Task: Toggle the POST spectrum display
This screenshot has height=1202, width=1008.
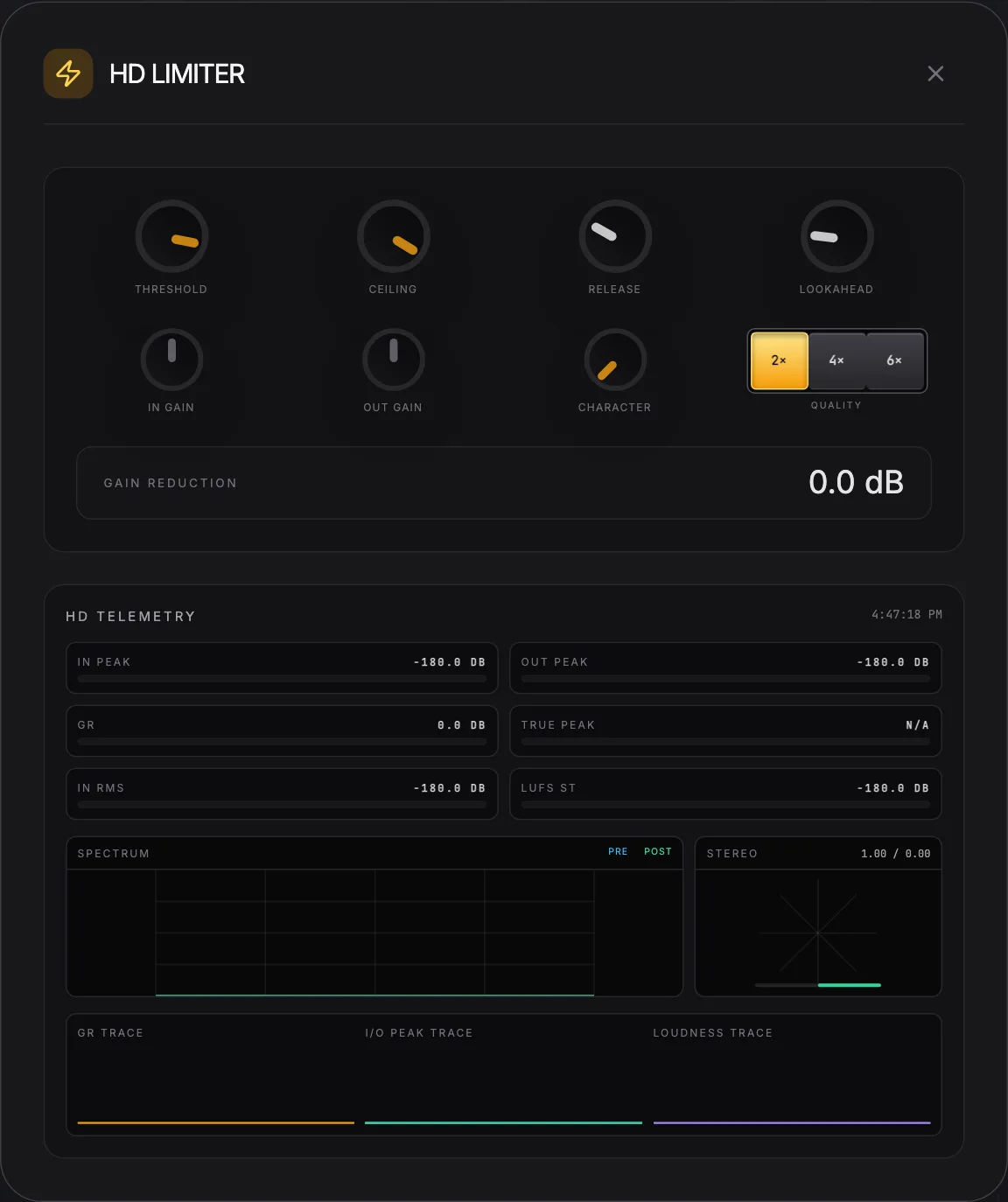Action: [x=658, y=851]
